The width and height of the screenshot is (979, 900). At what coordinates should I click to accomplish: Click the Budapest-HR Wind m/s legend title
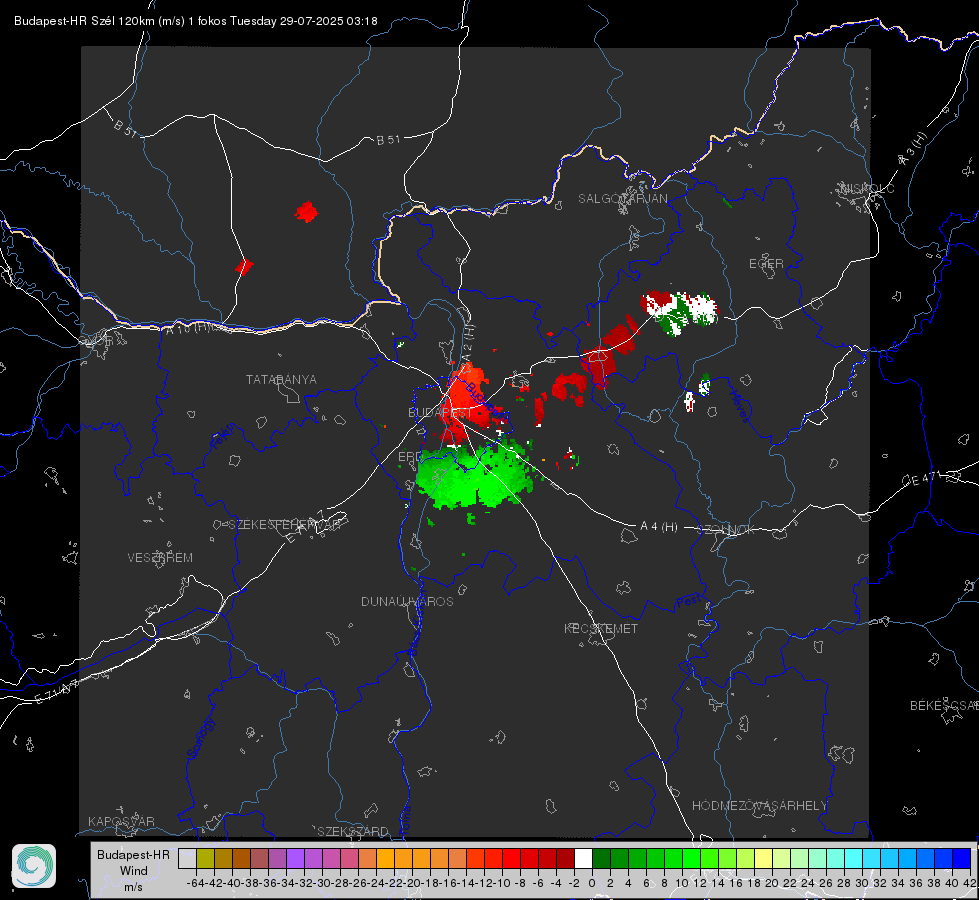click(133, 871)
